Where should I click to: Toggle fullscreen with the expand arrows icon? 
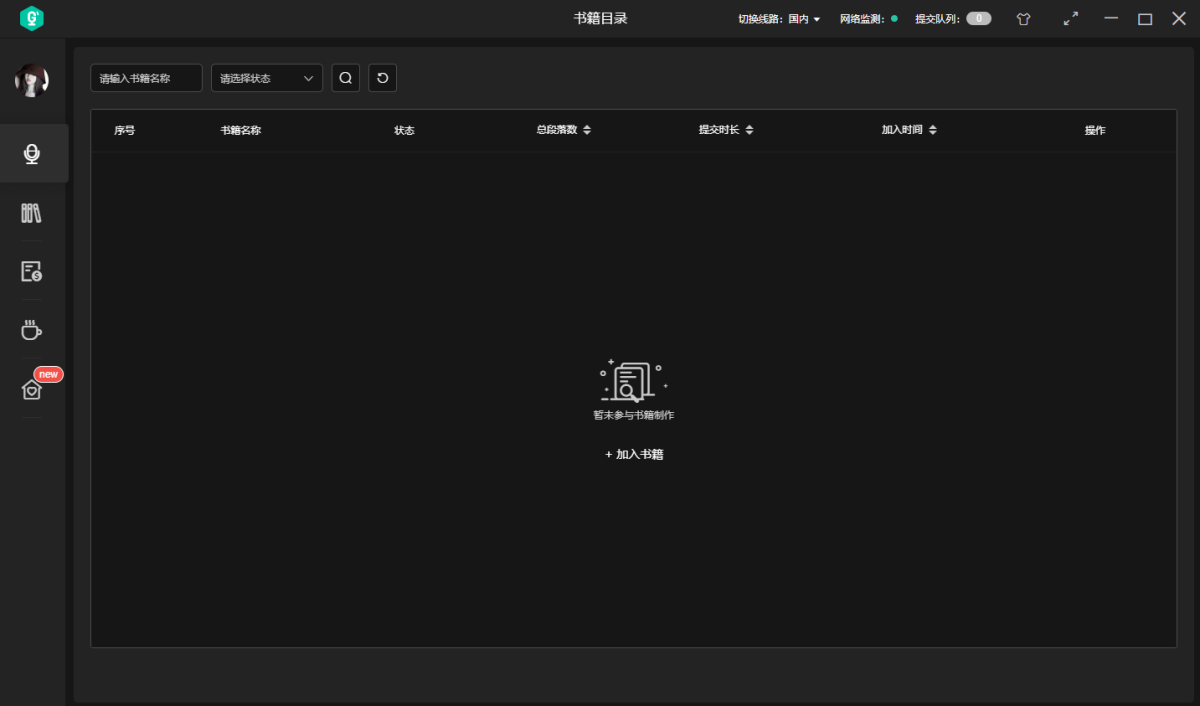pyautogui.click(x=1071, y=19)
